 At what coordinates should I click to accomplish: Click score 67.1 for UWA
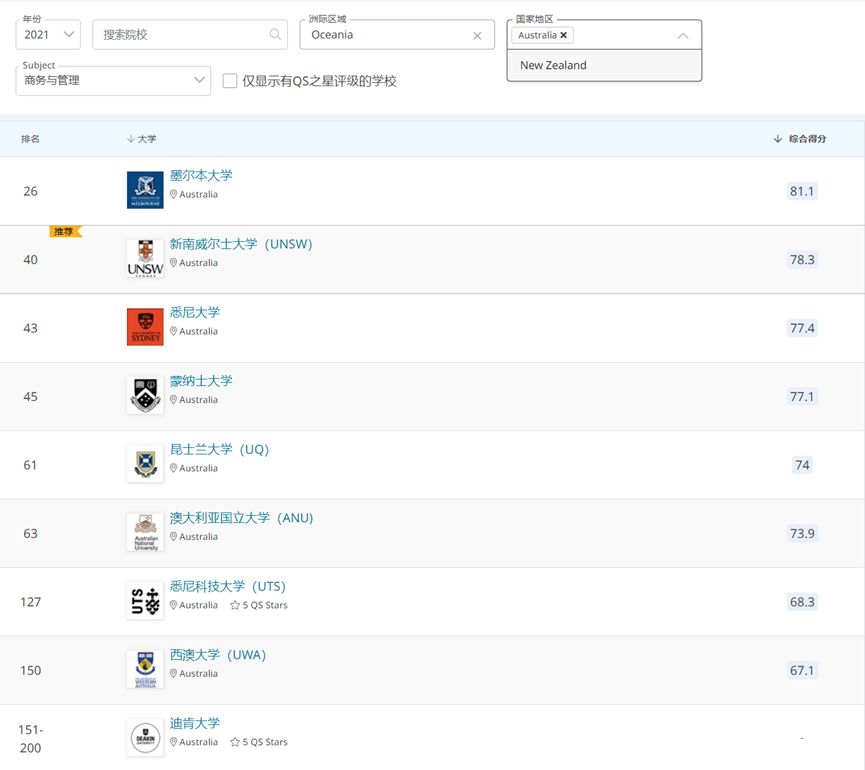802,670
